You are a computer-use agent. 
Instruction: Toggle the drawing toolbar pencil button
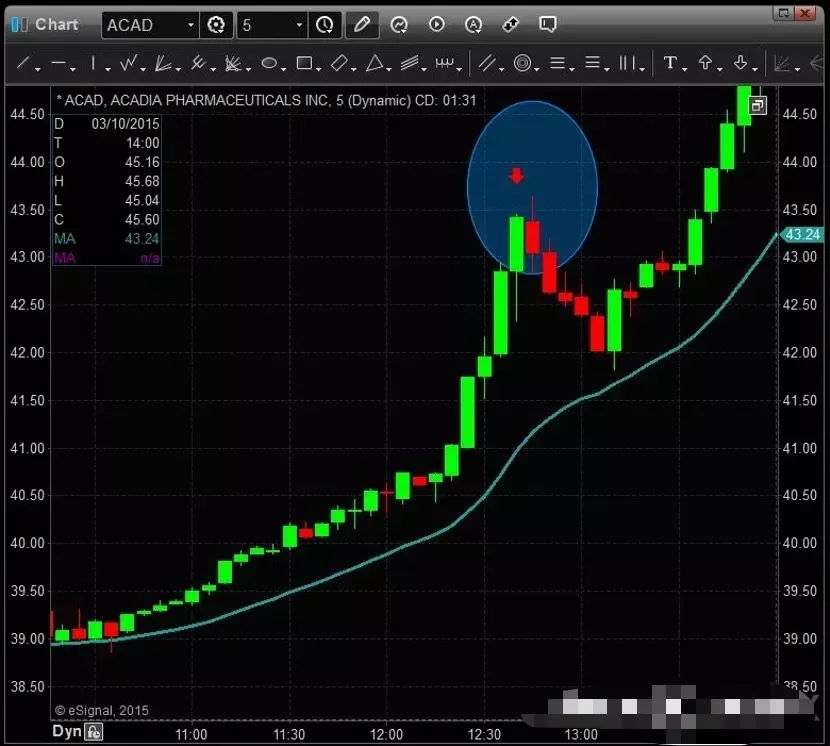(x=362, y=25)
